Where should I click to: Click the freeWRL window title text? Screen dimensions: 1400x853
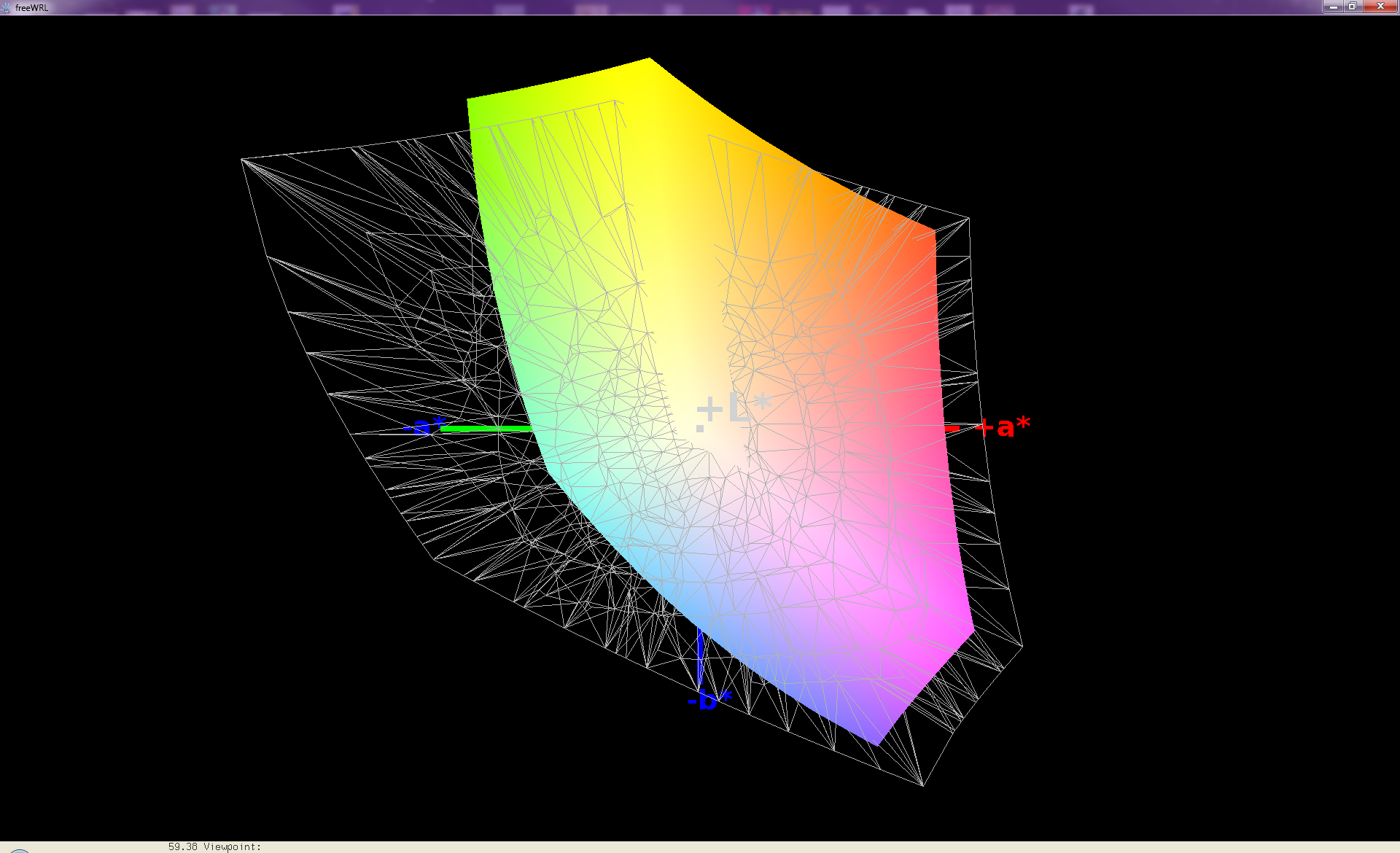pyautogui.click(x=31, y=7)
